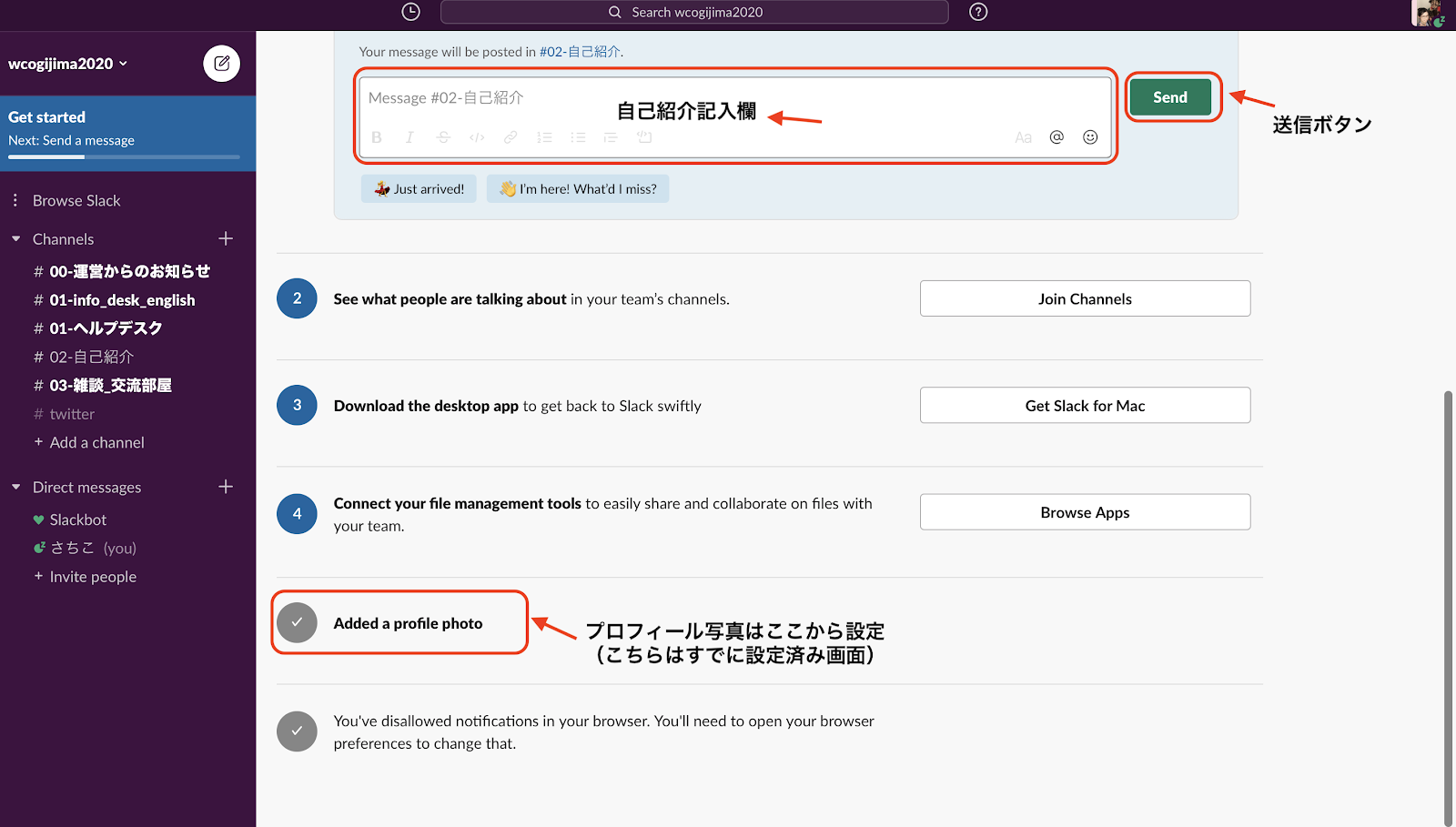Screen dimensions: 1456x827
Task: Insert code block icon
Action: (644, 137)
